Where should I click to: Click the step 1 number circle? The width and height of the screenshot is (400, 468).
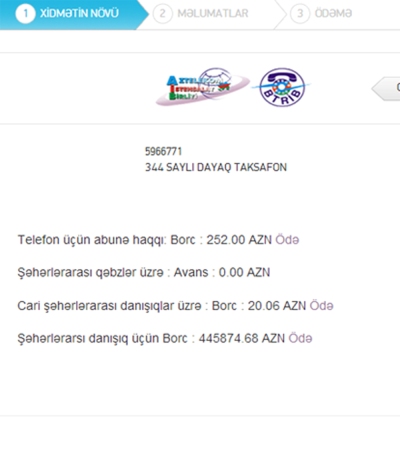(25, 14)
